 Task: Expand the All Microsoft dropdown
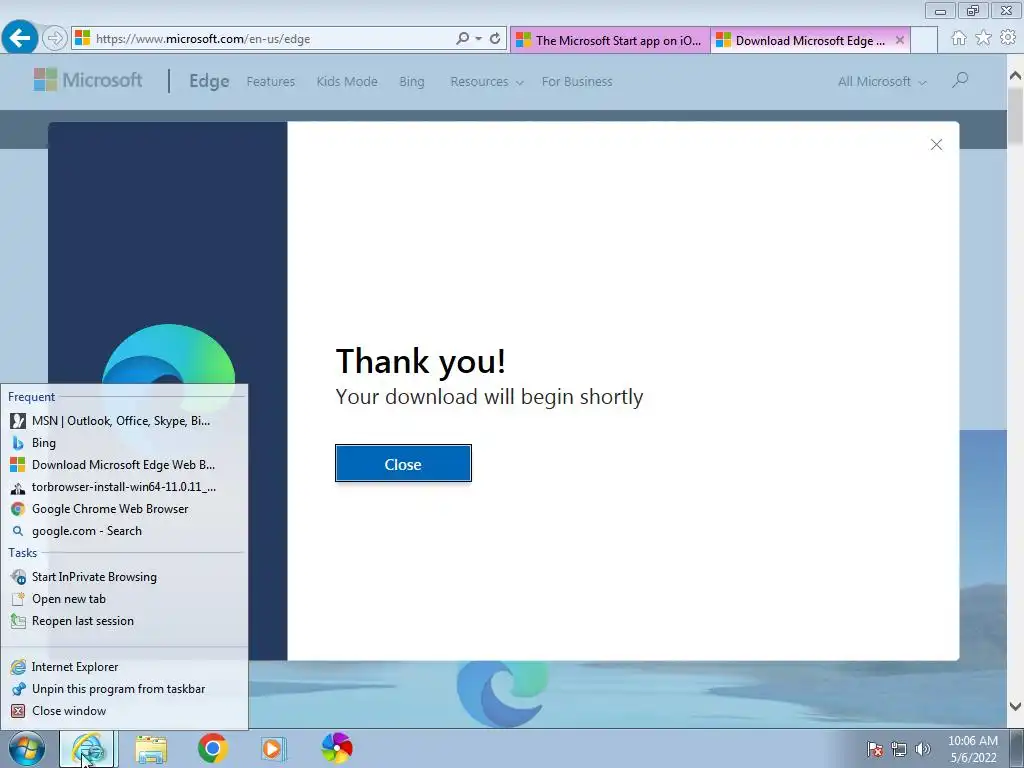[x=882, y=82]
